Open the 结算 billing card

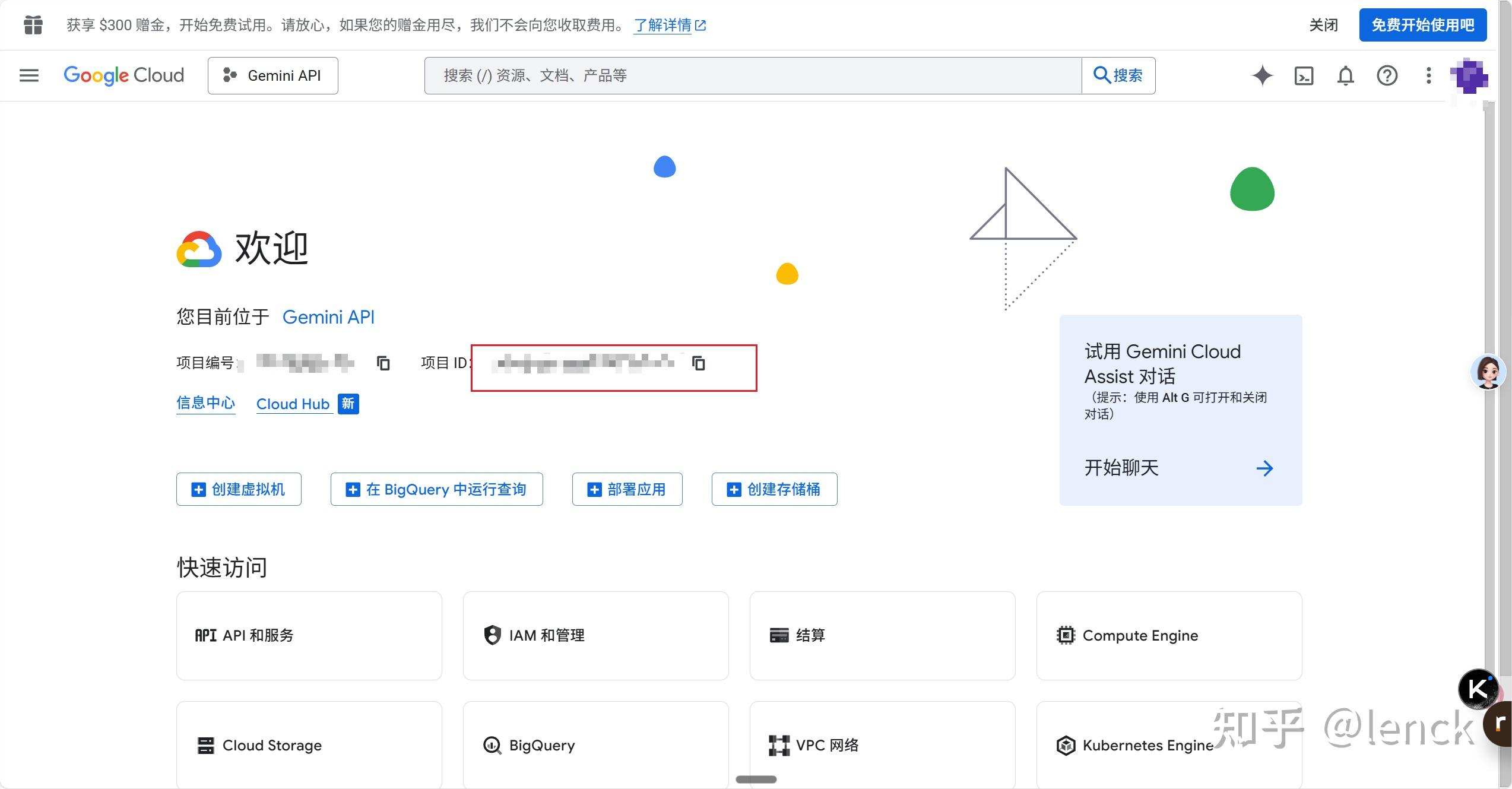[x=883, y=636]
